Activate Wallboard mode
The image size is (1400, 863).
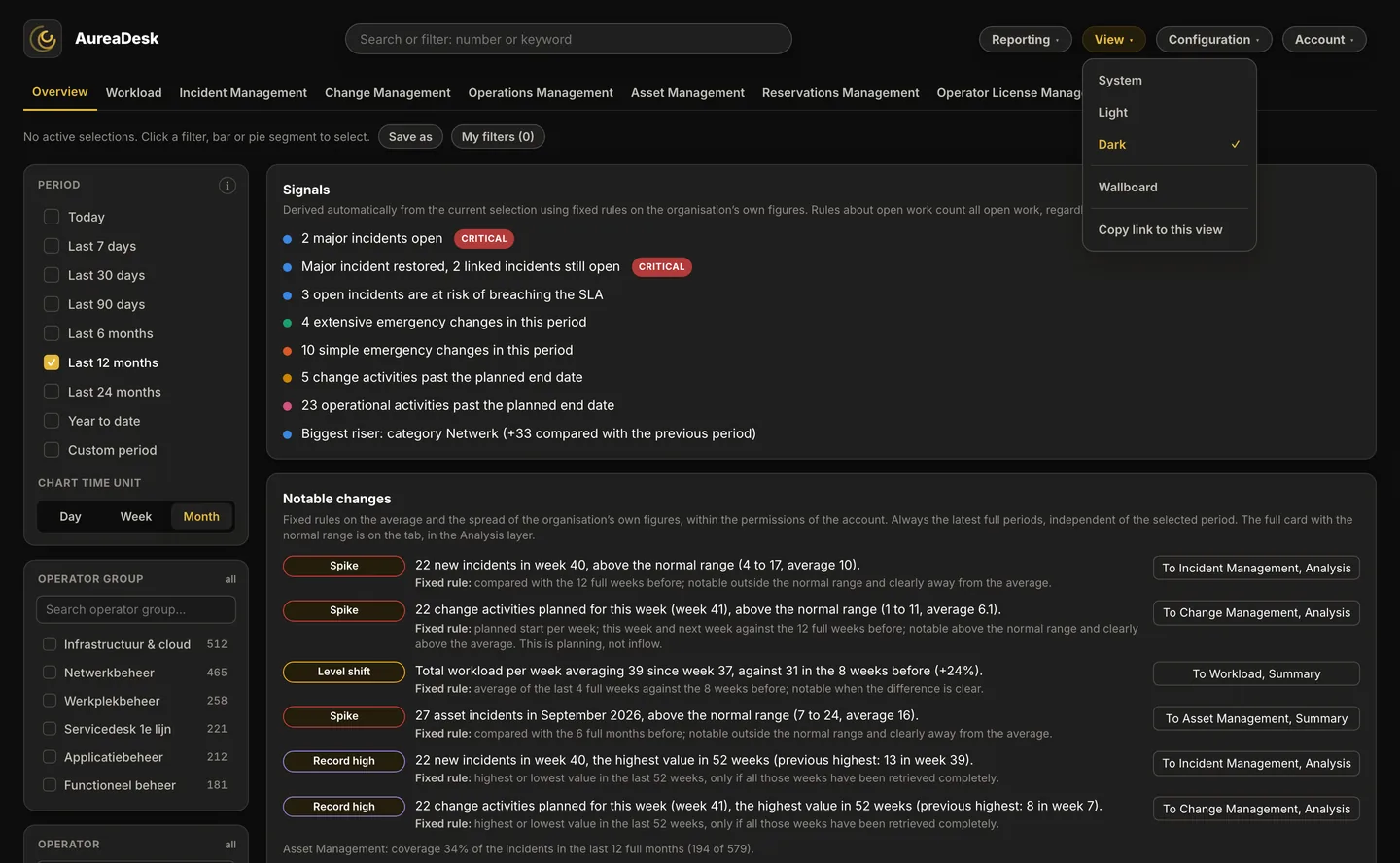pos(1169,188)
